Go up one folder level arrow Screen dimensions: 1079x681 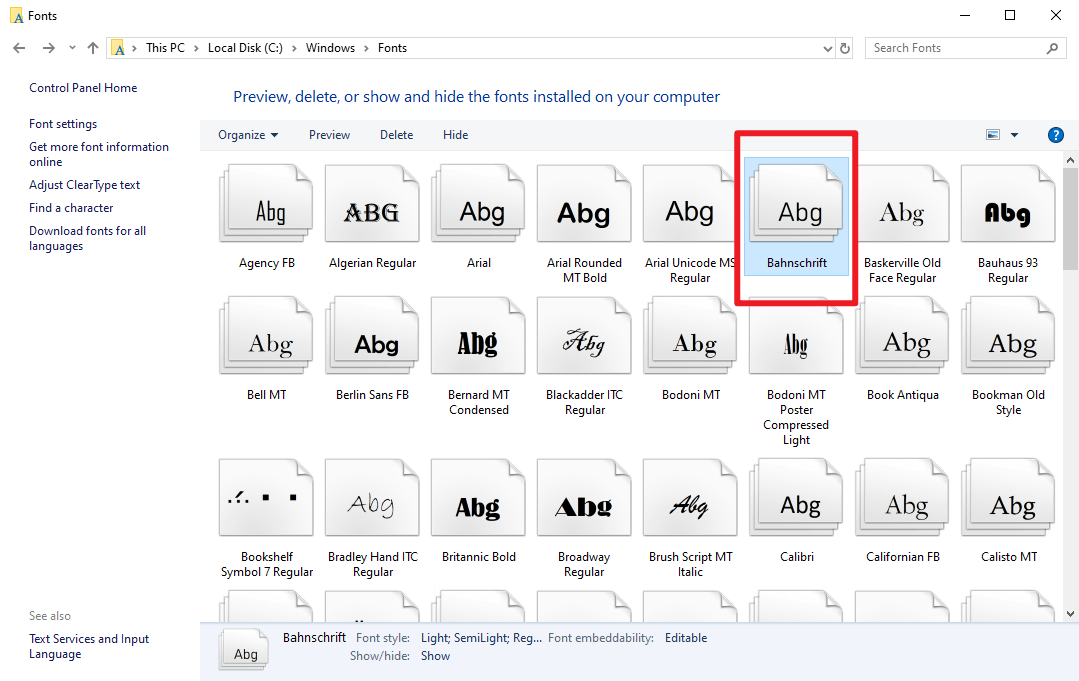point(93,48)
